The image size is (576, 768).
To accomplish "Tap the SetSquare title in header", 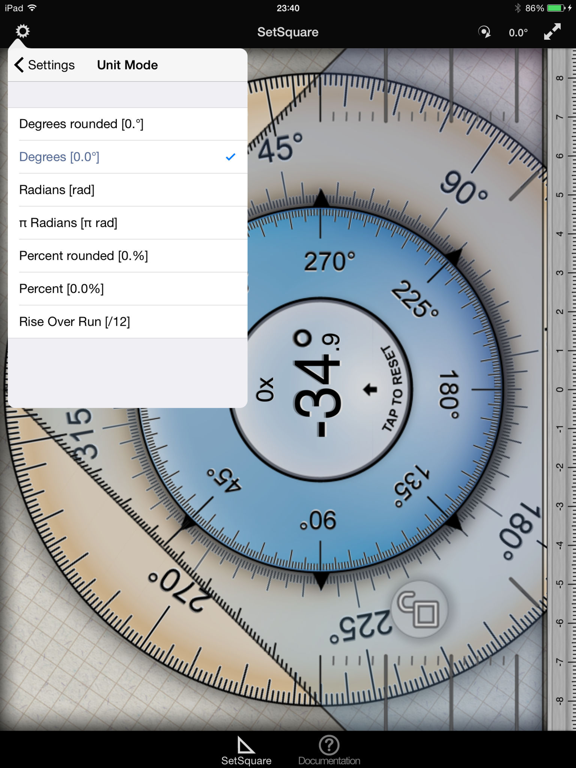I will (288, 32).
